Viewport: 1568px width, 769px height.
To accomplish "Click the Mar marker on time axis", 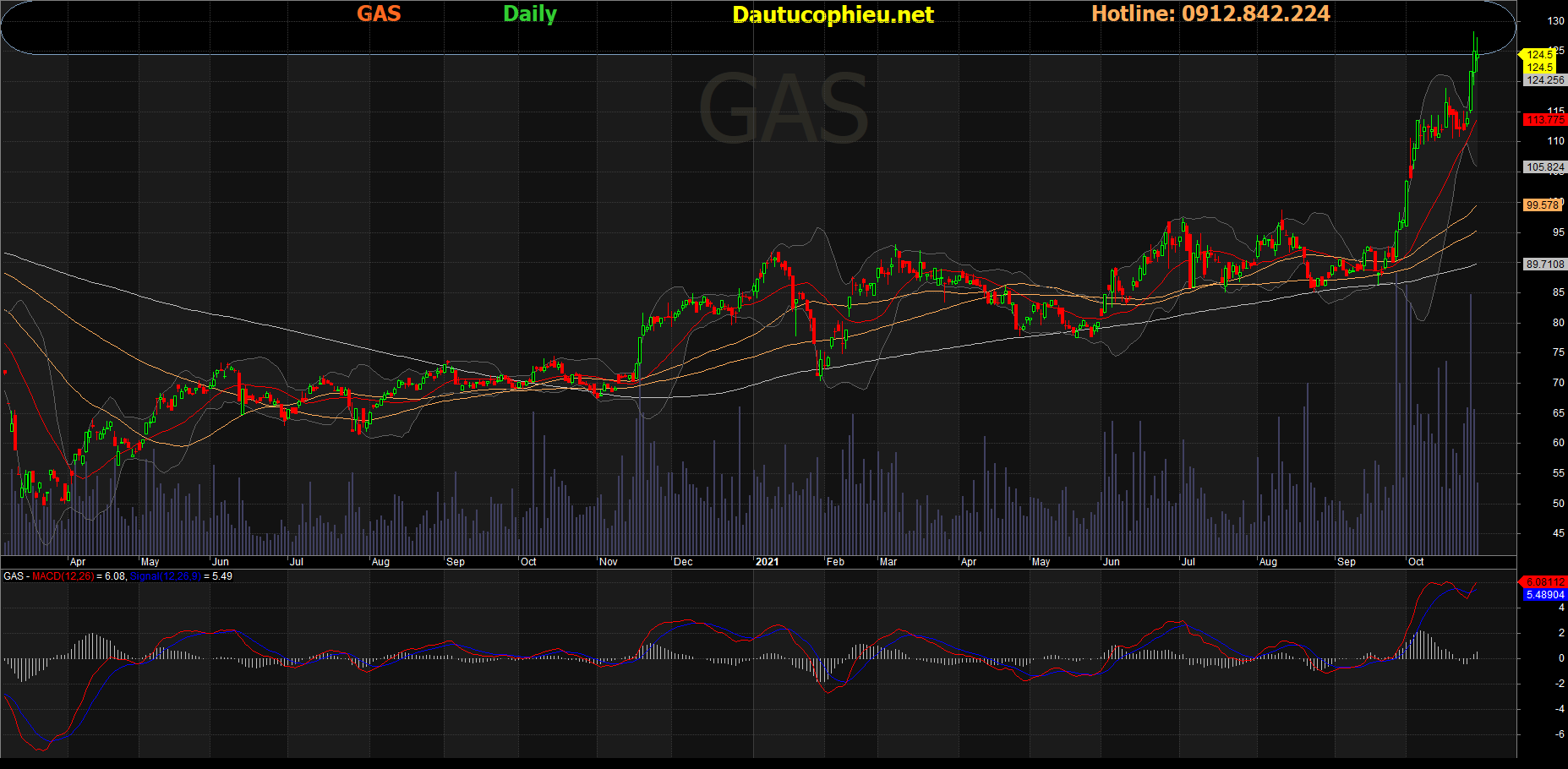I will [888, 562].
